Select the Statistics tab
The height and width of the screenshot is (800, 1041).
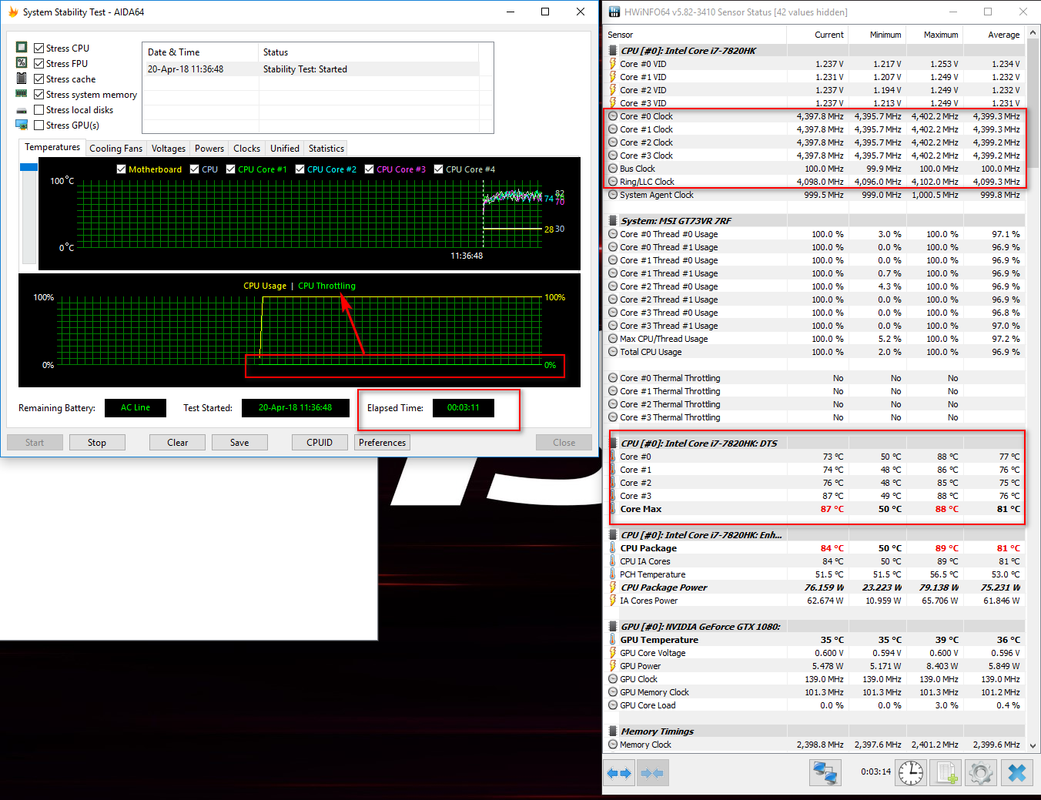click(x=326, y=149)
